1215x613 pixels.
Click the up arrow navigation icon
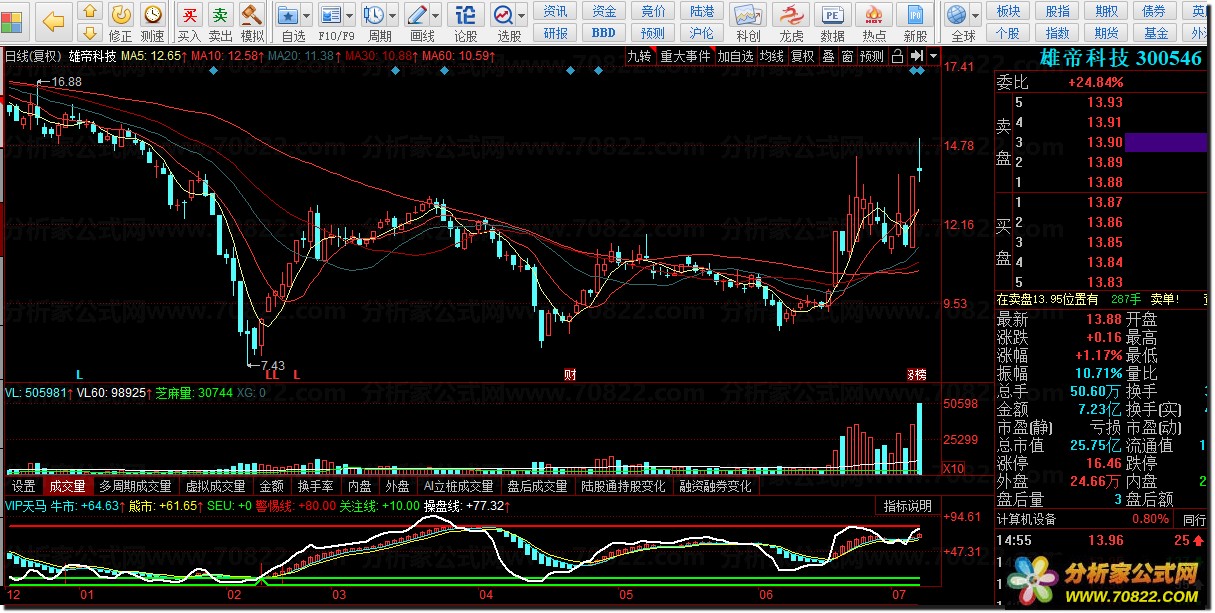89,12
